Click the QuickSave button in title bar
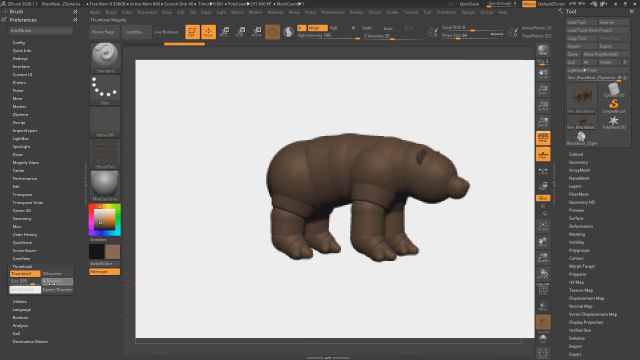 (469, 4)
